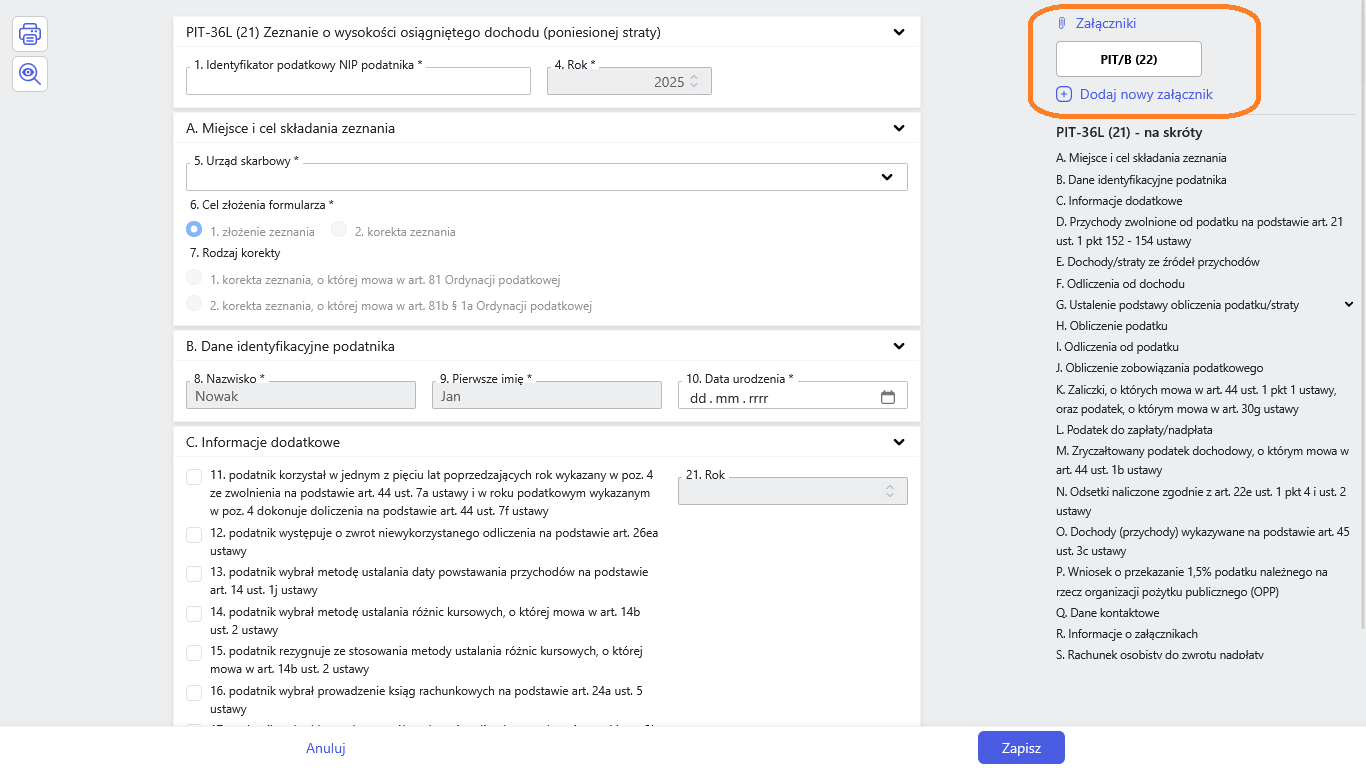Screen dimensions: 1366x768
Task: Enable checkbox 14 metoda różnic kursowych
Action: click(194, 614)
